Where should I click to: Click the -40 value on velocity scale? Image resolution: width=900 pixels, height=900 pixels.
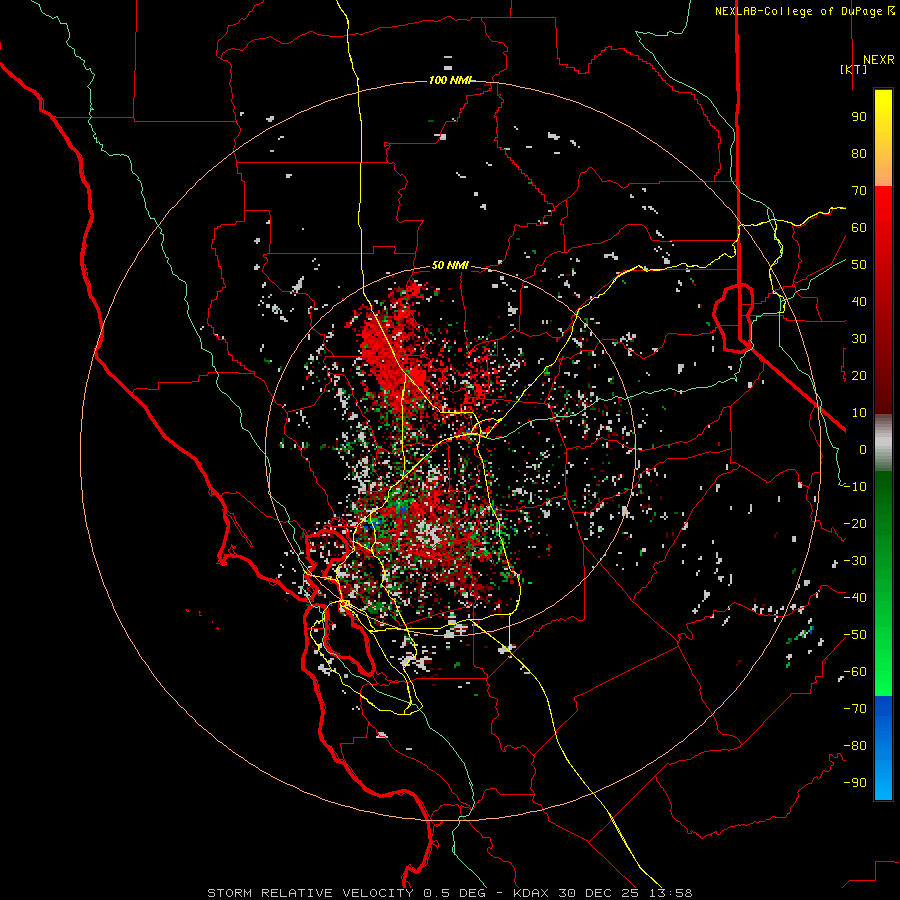click(855, 598)
